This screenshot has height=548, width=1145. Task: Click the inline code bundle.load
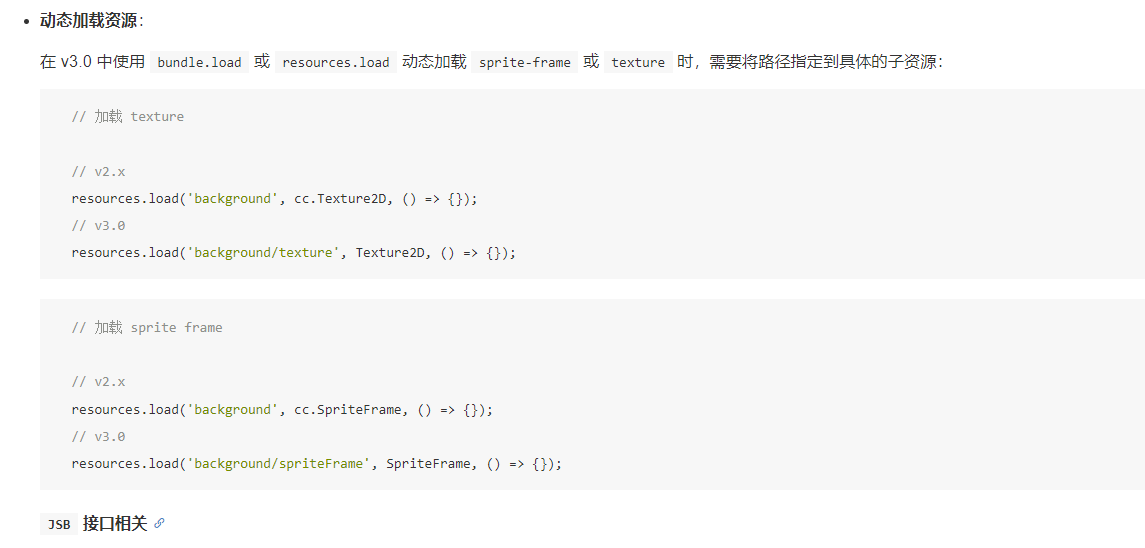click(x=199, y=62)
